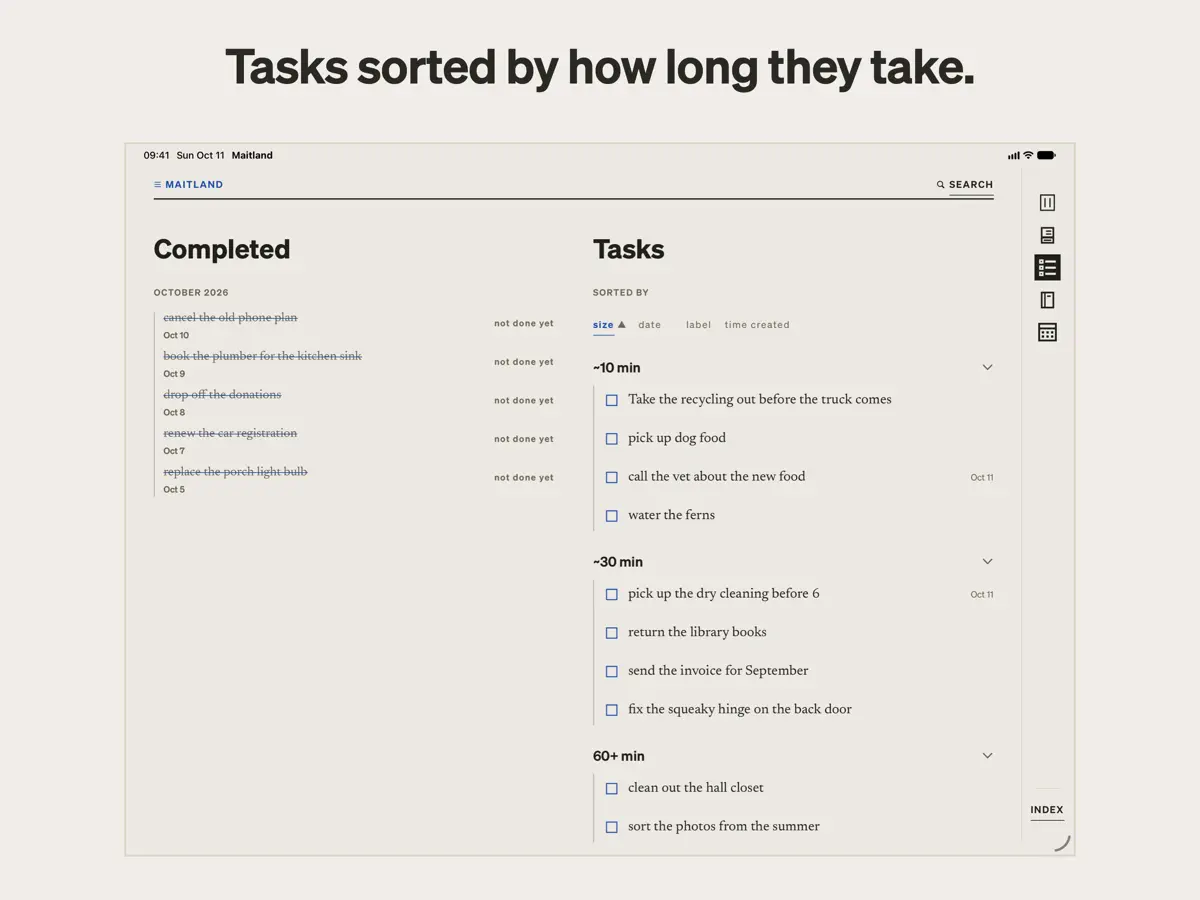Open the calendar grid icon in sidebar
The height and width of the screenshot is (900, 1200).
click(1047, 332)
